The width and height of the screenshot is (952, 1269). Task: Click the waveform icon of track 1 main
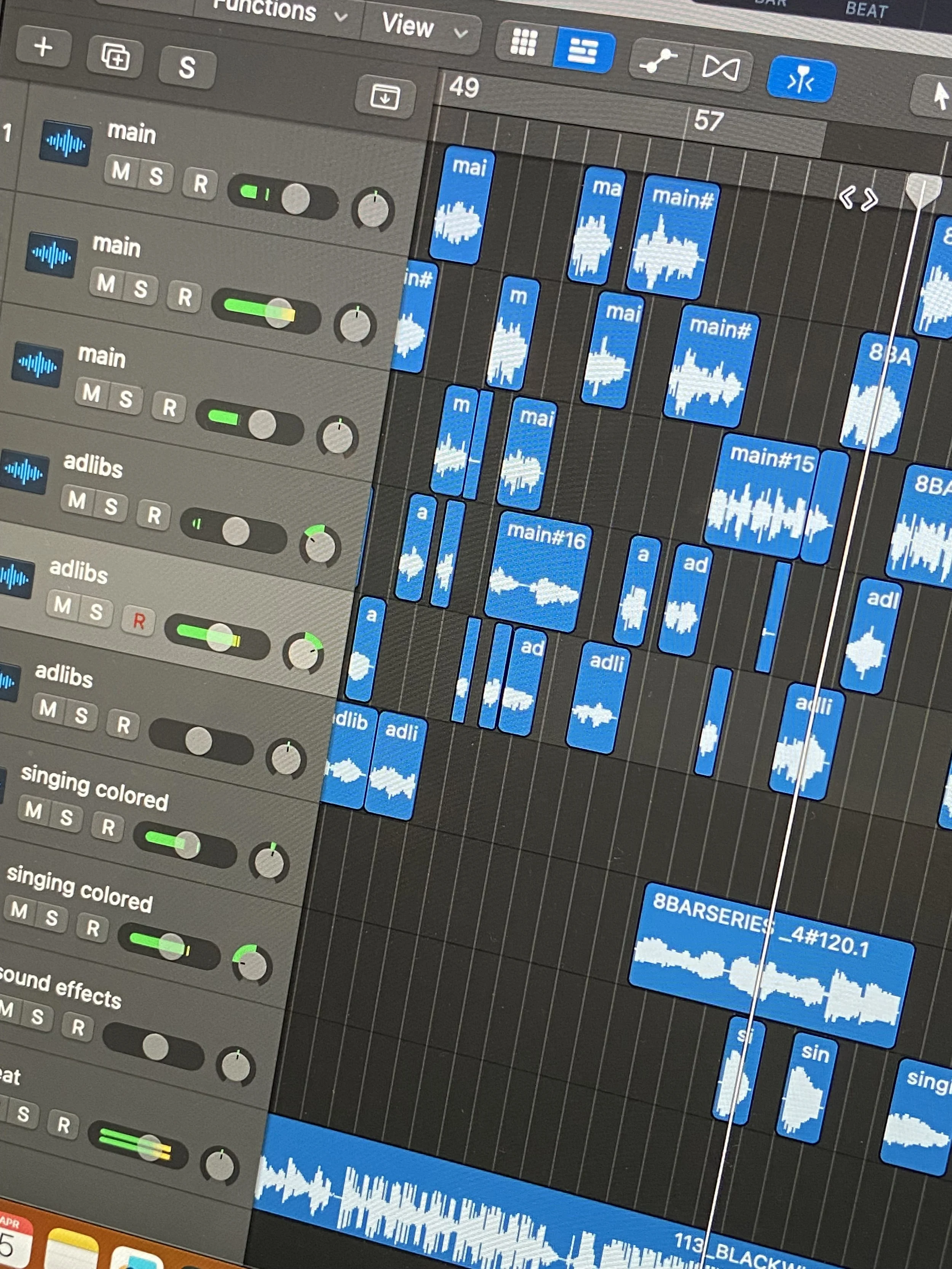(x=66, y=143)
